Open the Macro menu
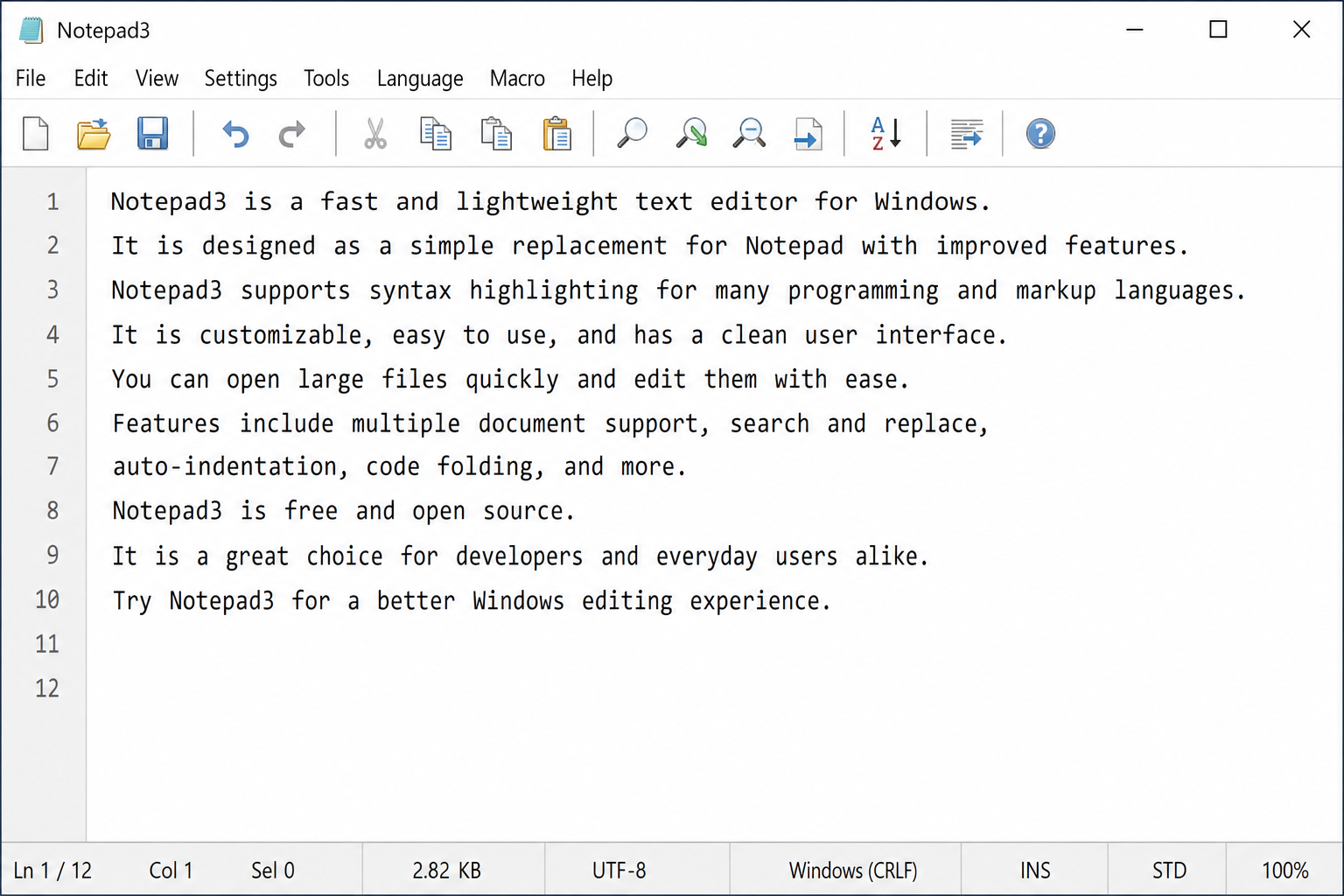1344x896 pixels. 517,79
